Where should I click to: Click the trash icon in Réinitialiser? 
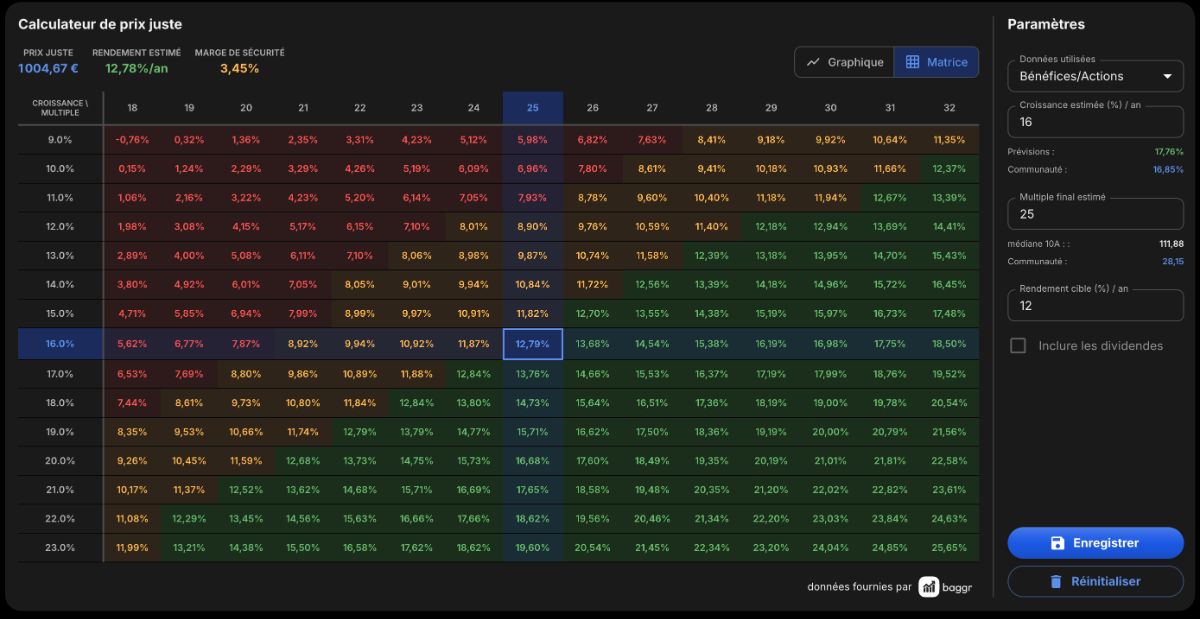pos(1055,581)
